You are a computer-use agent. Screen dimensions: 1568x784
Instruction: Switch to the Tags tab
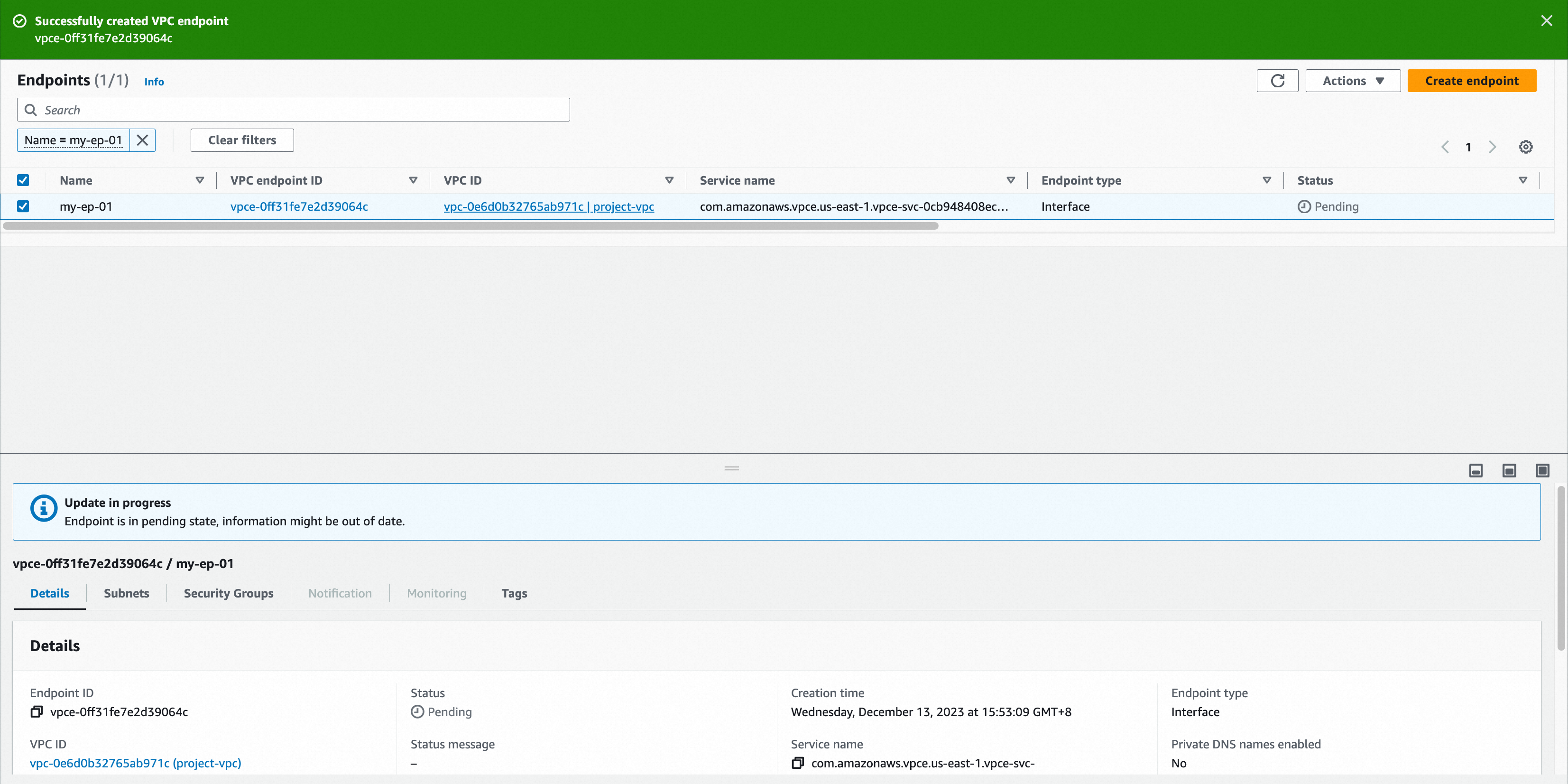coord(514,593)
